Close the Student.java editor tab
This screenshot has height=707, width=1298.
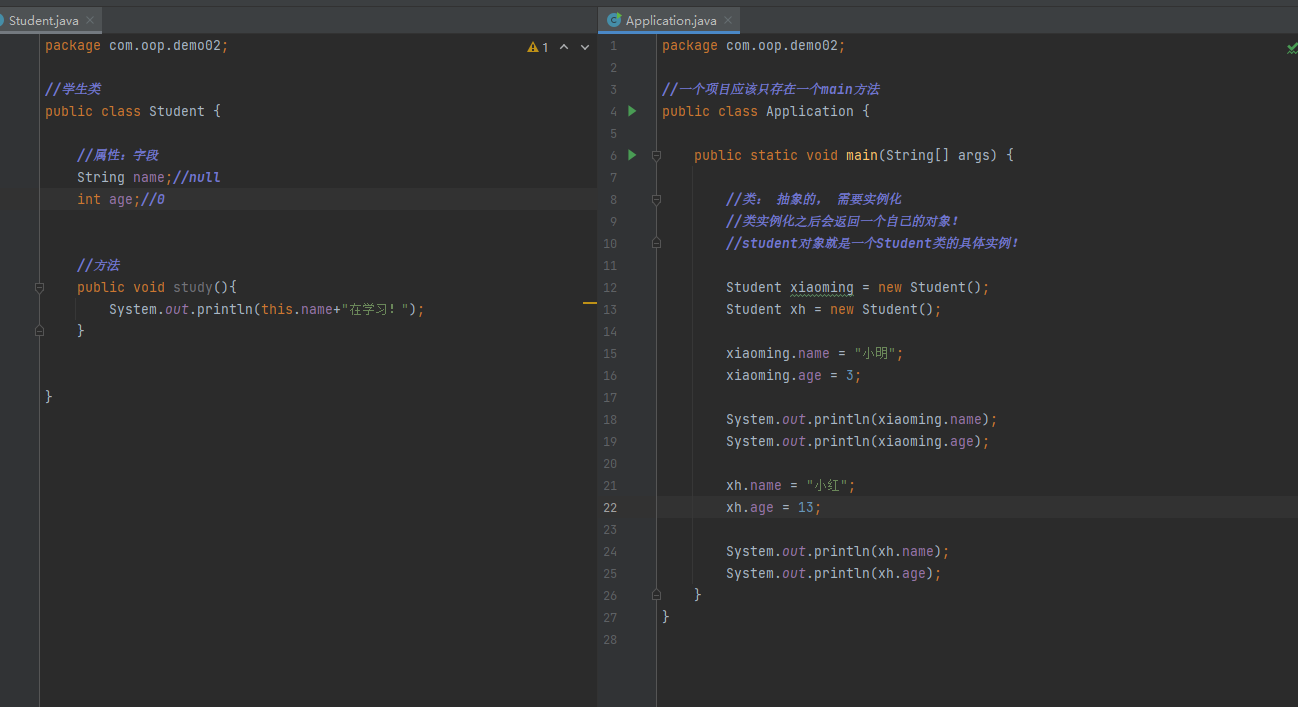[x=90, y=20]
